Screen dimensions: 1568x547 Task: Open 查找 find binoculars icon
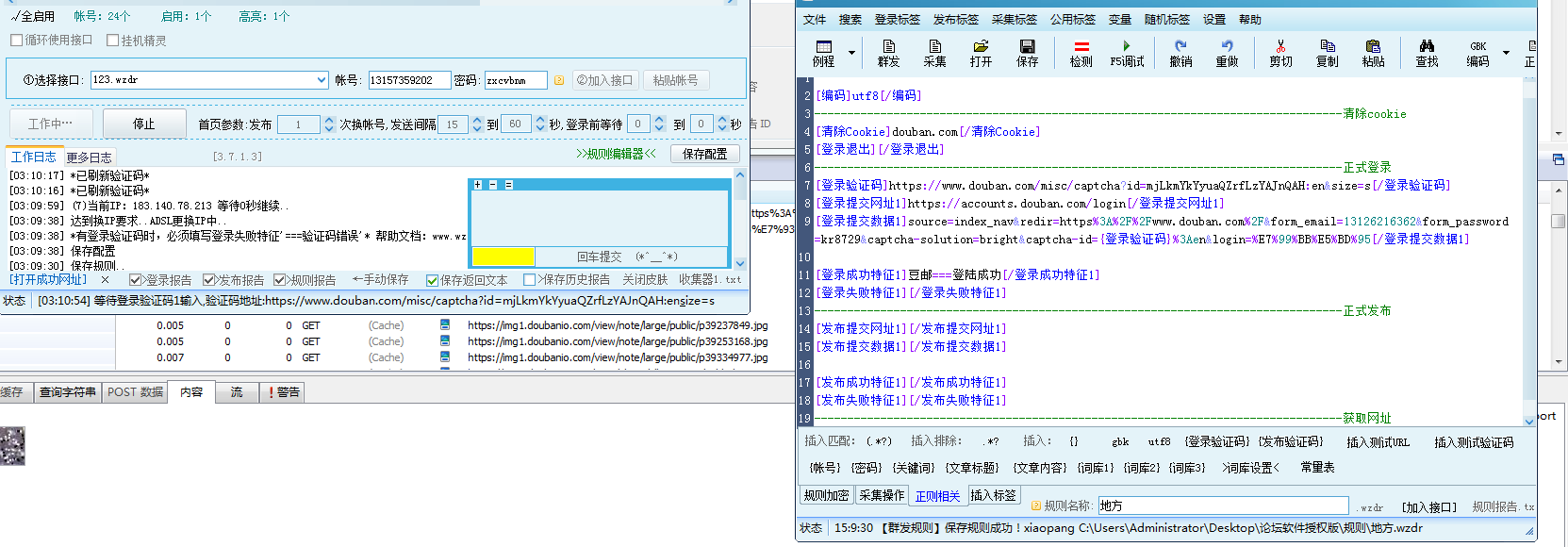click(x=1427, y=53)
